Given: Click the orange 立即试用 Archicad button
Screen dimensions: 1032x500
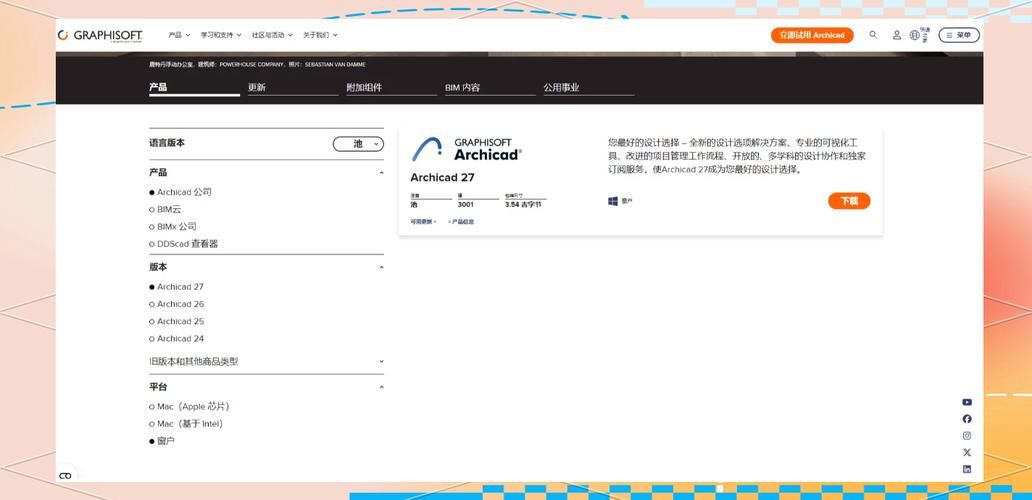Looking at the screenshot, I should click(812, 35).
